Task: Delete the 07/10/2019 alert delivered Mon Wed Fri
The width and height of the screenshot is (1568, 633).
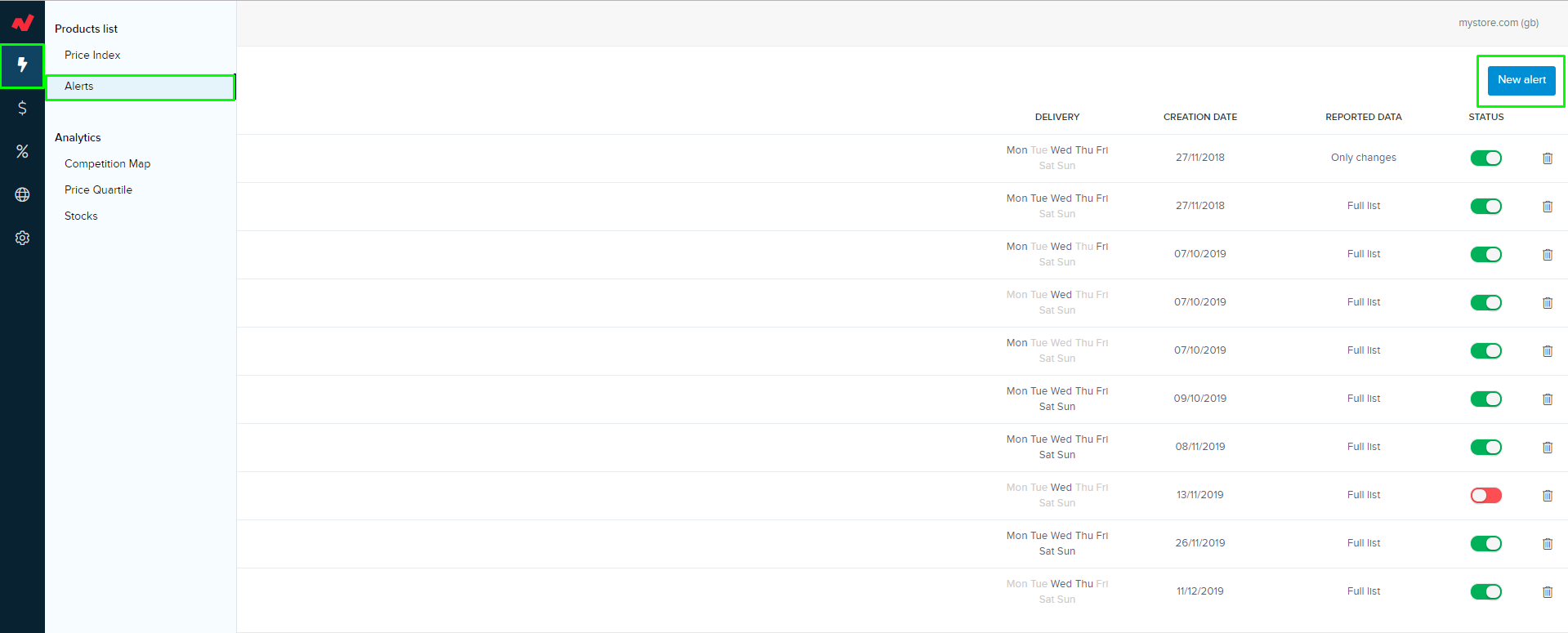Action: coord(1548,255)
